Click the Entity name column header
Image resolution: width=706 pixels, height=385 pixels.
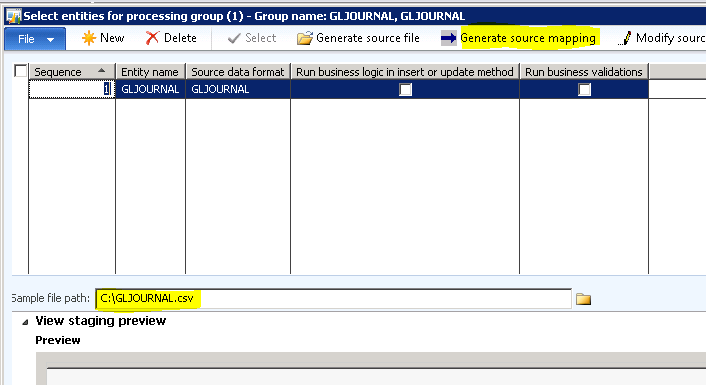(x=150, y=72)
